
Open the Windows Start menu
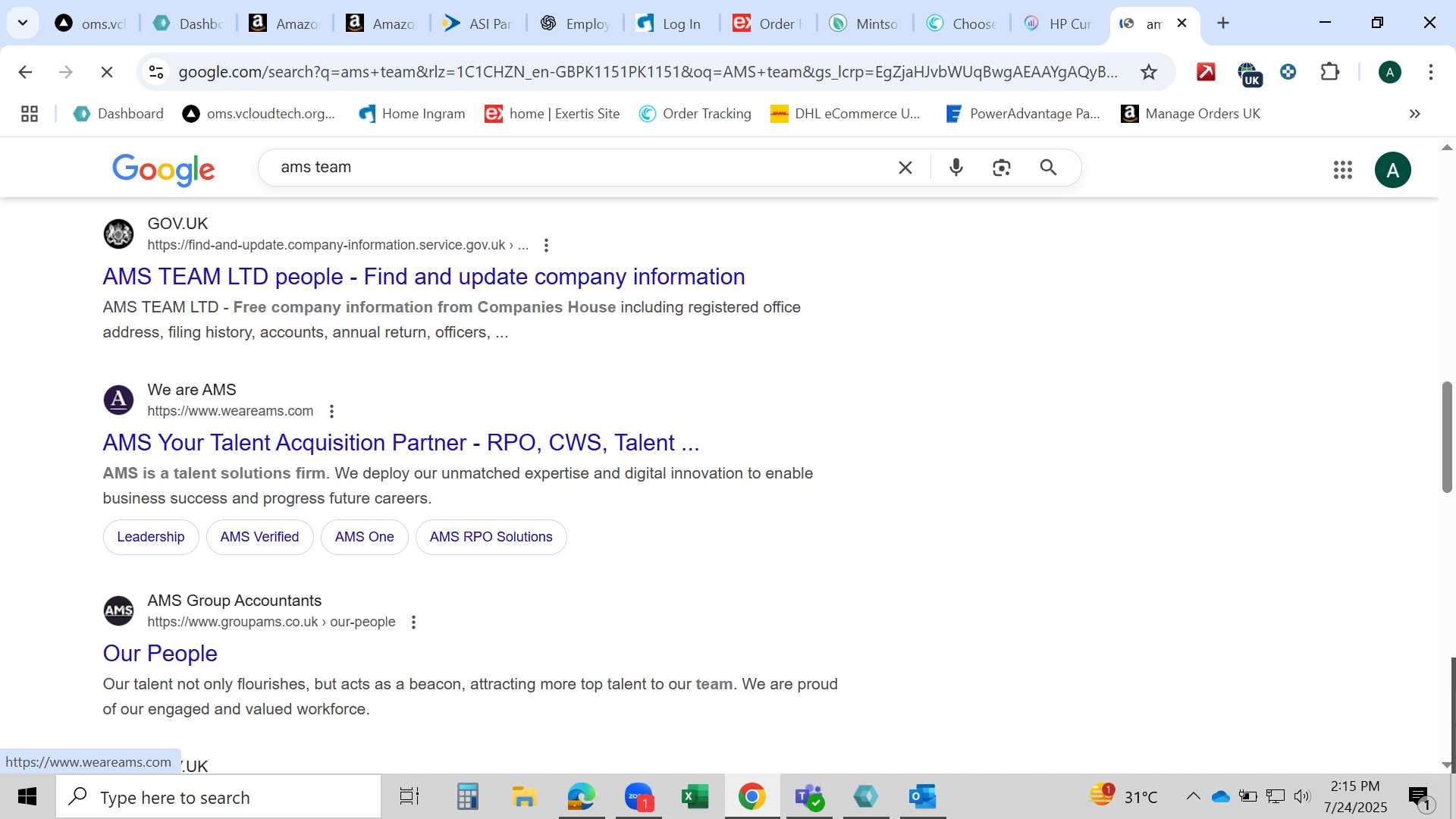27,797
